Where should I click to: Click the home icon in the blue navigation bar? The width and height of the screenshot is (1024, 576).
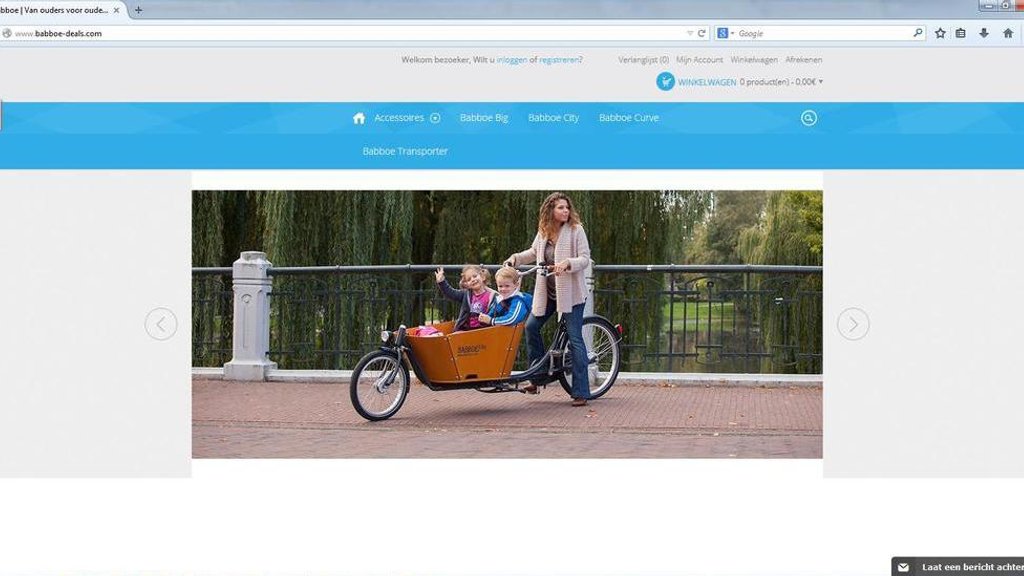359,118
